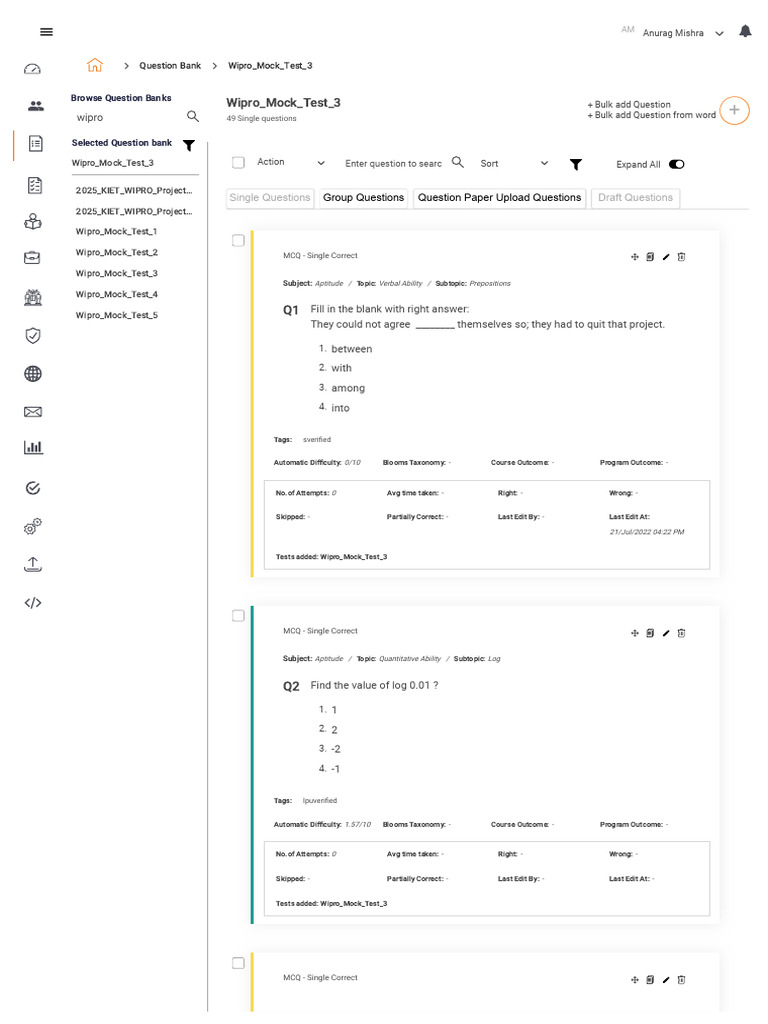Viewport: 768px width, 1024px height.
Task: Click the question search magnifier icon
Action: [458, 162]
